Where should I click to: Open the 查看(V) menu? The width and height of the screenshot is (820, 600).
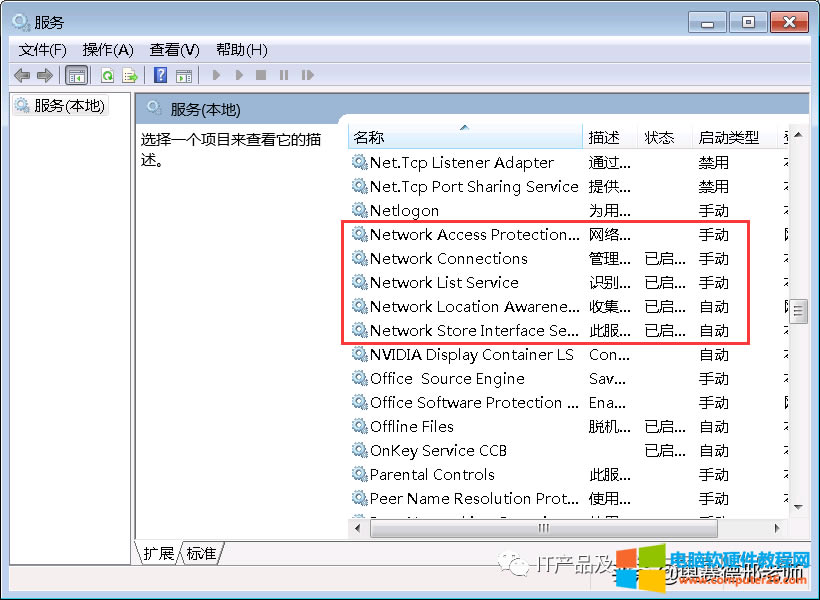pyautogui.click(x=174, y=50)
